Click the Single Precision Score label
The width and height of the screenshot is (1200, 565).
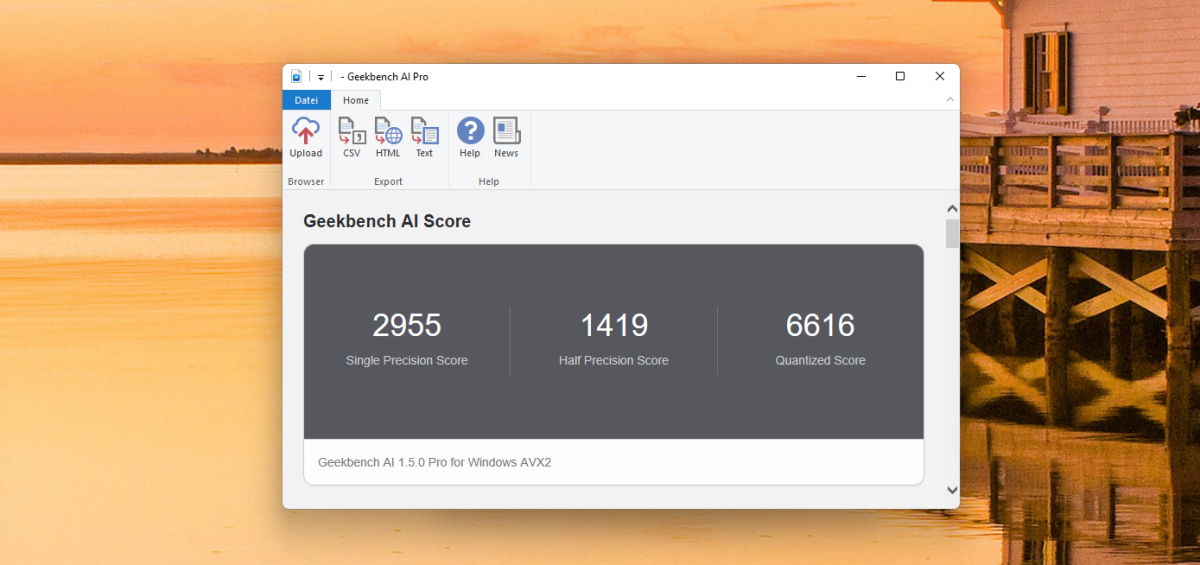click(407, 360)
